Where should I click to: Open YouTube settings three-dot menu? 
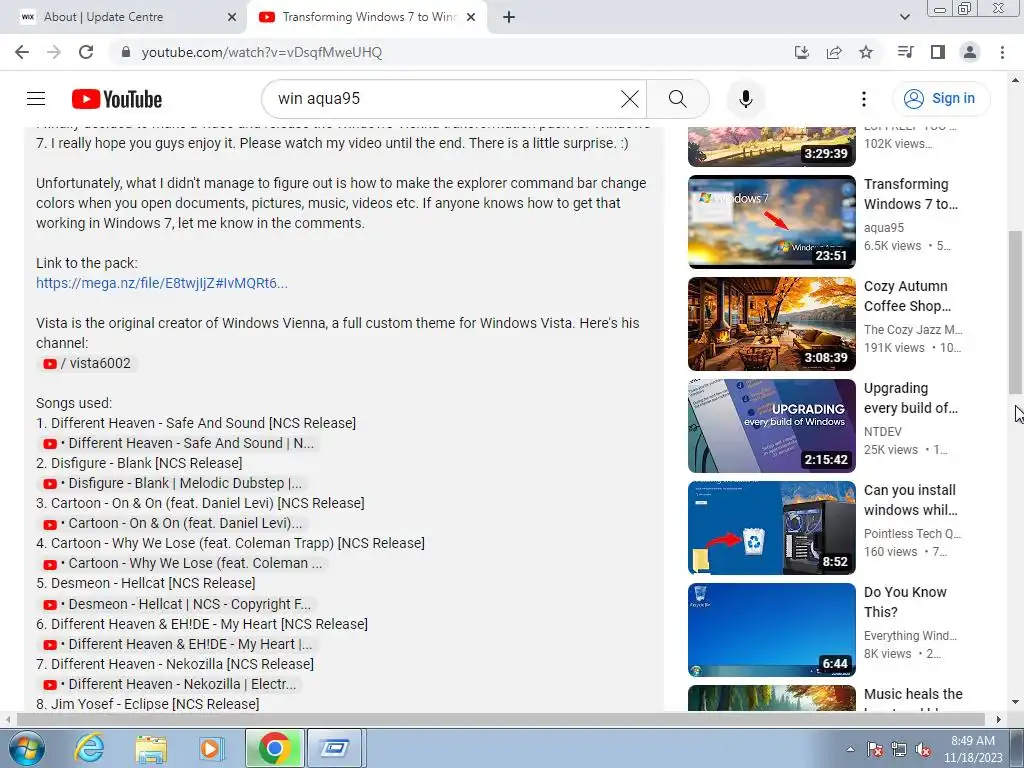(x=864, y=99)
